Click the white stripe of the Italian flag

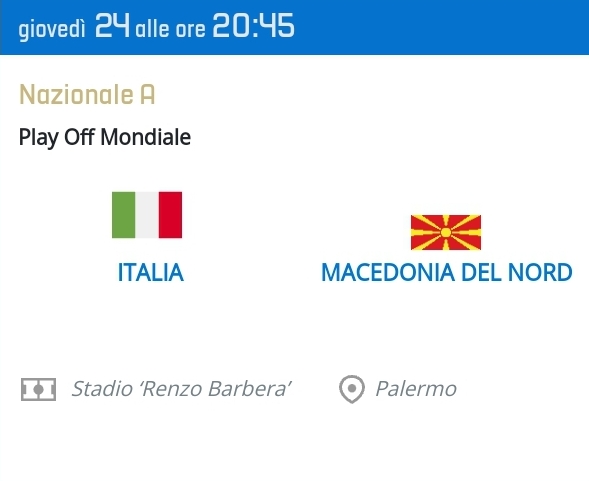pos(147,215)
